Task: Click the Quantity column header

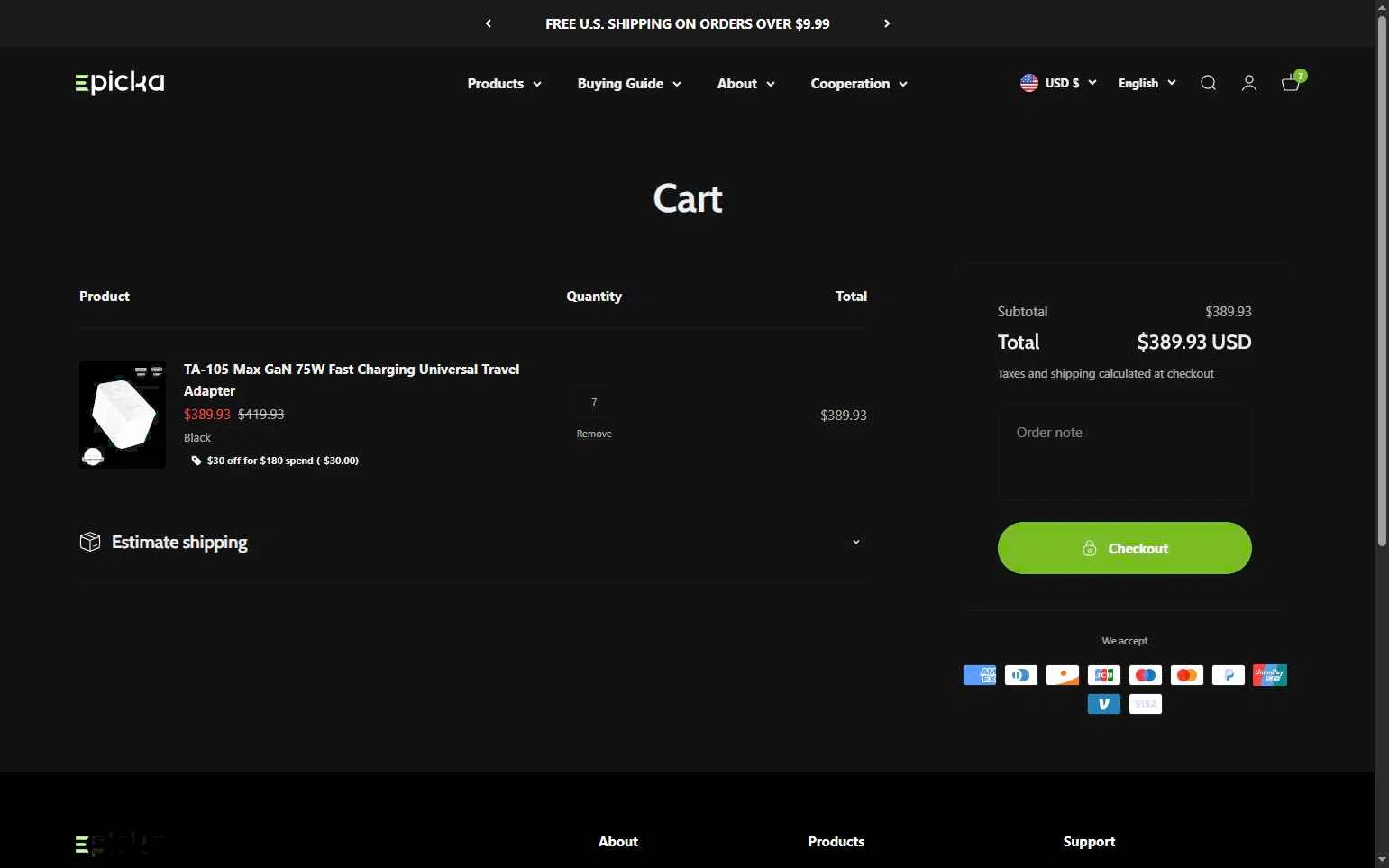Action: (594, 297)
